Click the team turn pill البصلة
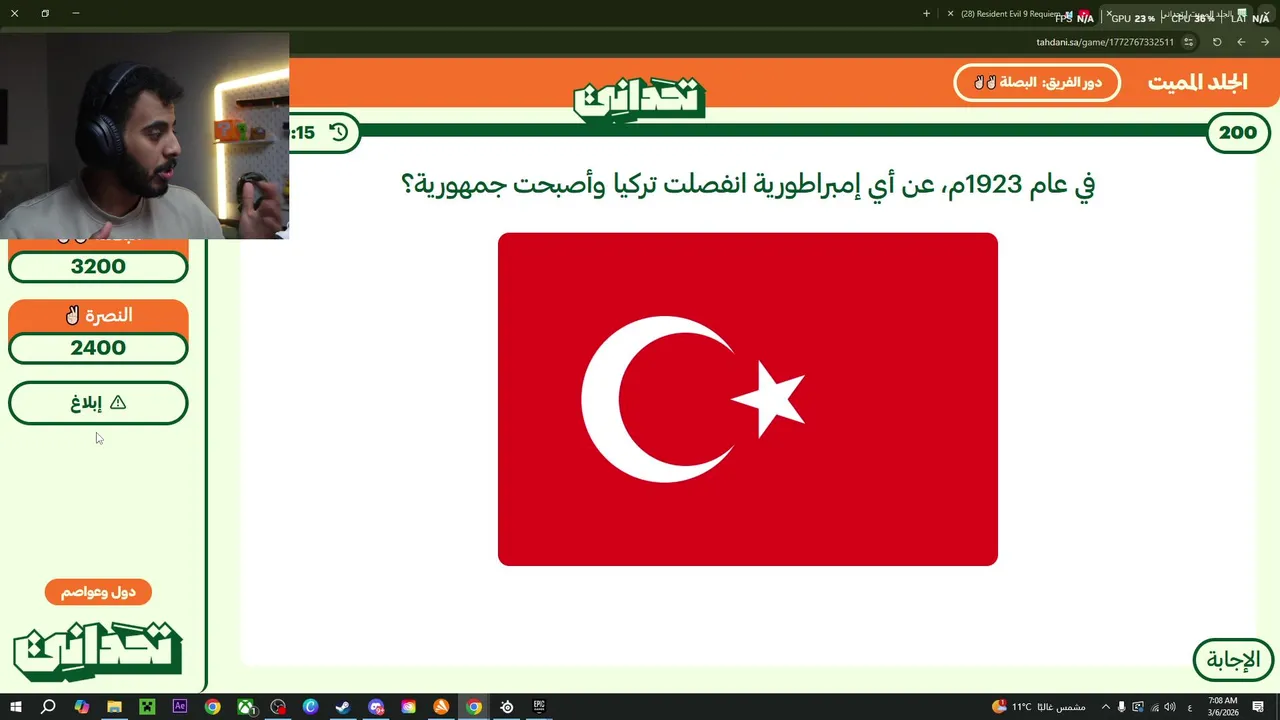Viewport: 1280px width, 720px height. pyautogui.click(x=1037, y=82)
